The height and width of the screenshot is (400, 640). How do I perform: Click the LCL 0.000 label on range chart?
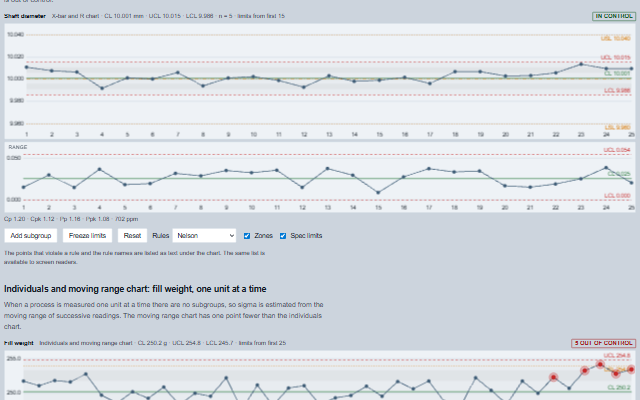617,196
